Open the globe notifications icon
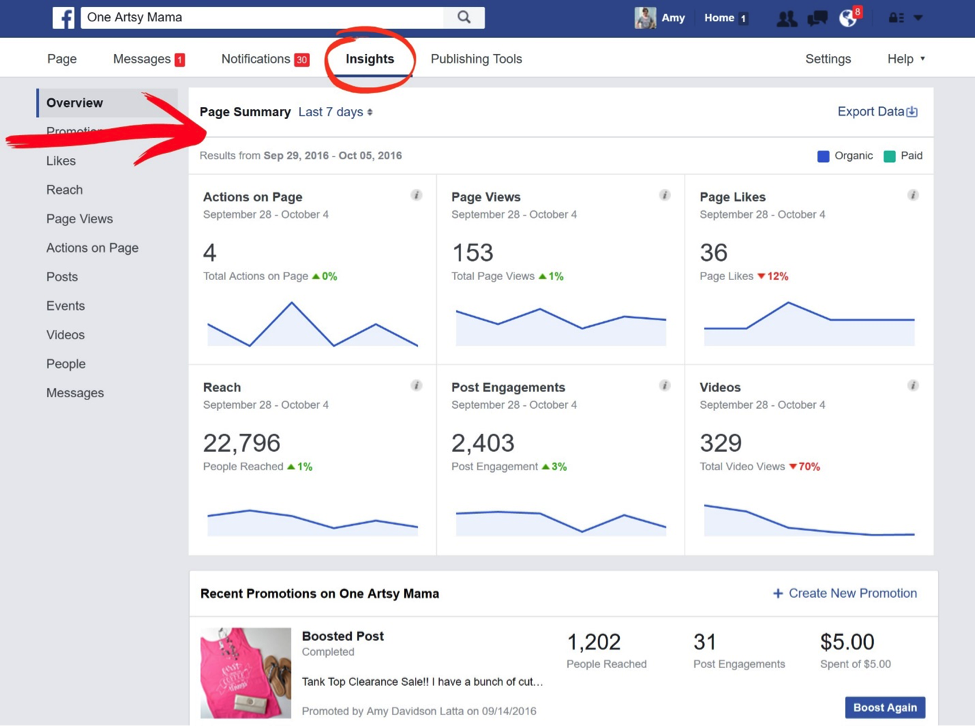 tap(848, 19)
